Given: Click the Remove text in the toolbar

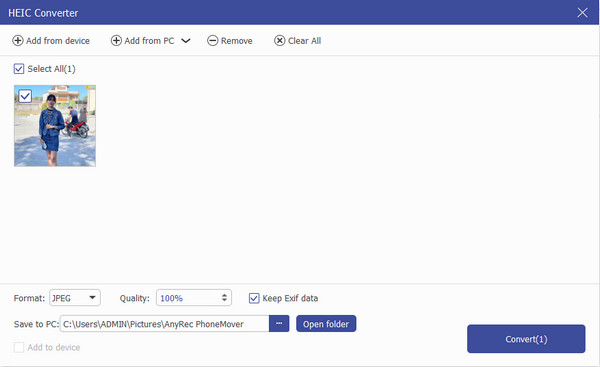Looking at the screenshot, I should pyautogui.click(x=236, y=41).
